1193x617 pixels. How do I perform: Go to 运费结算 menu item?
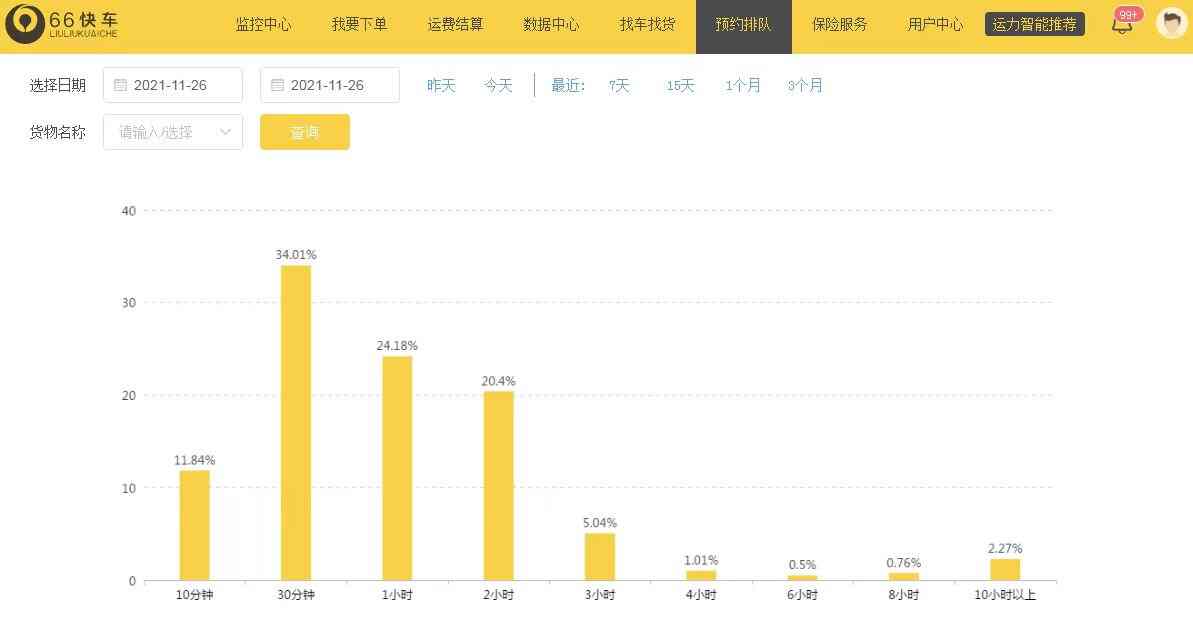[455, 25]
